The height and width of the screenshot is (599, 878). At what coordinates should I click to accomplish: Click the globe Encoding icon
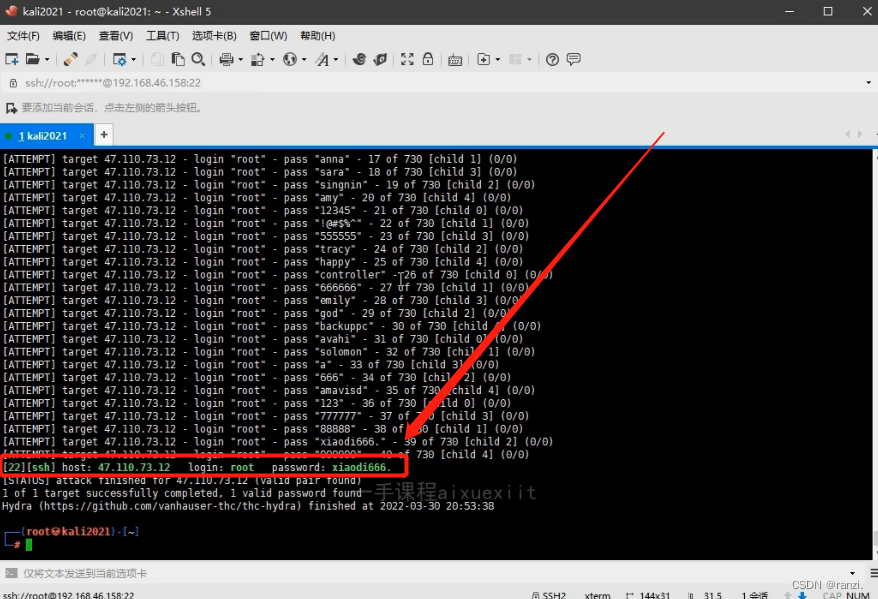(x=289, y=59)
